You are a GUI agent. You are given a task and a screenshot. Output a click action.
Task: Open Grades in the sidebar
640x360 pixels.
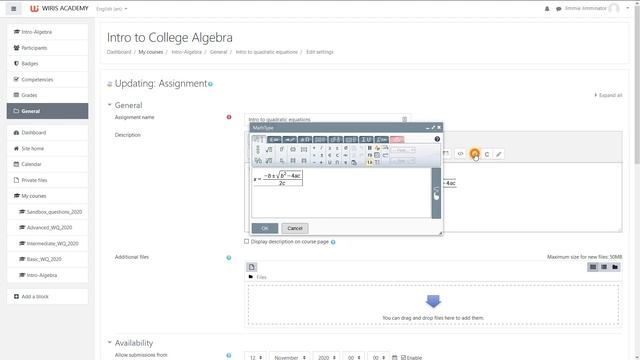click(47, 95)
